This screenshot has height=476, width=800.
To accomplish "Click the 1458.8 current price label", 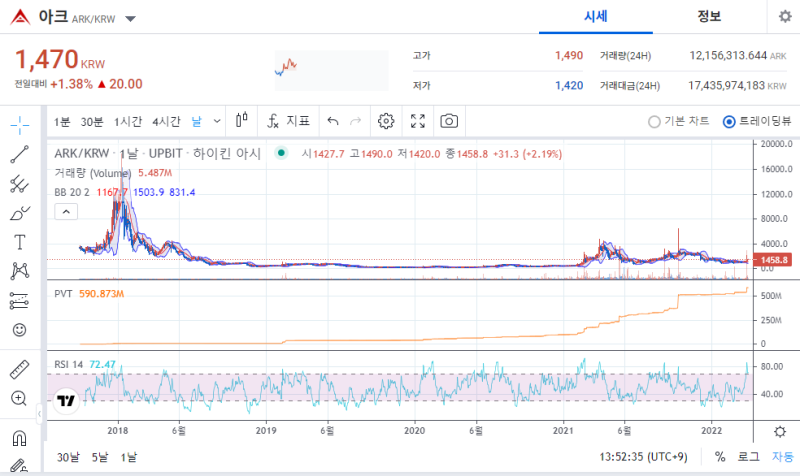I will [x=773, y=260].
